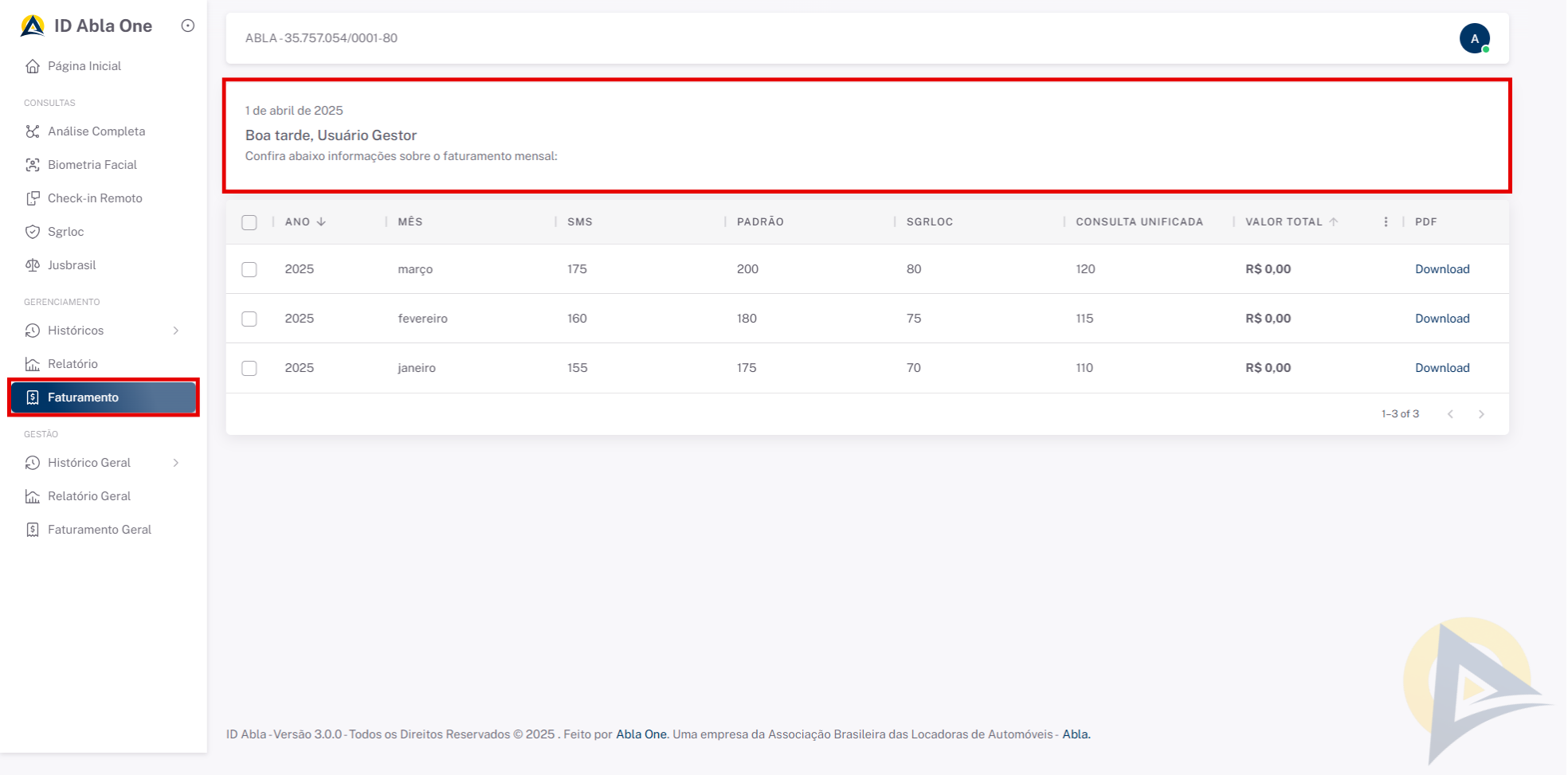This screenshot has width=1568, height=775.
Task: Click the Biometria Facial face icon
Action: [33, 165]
